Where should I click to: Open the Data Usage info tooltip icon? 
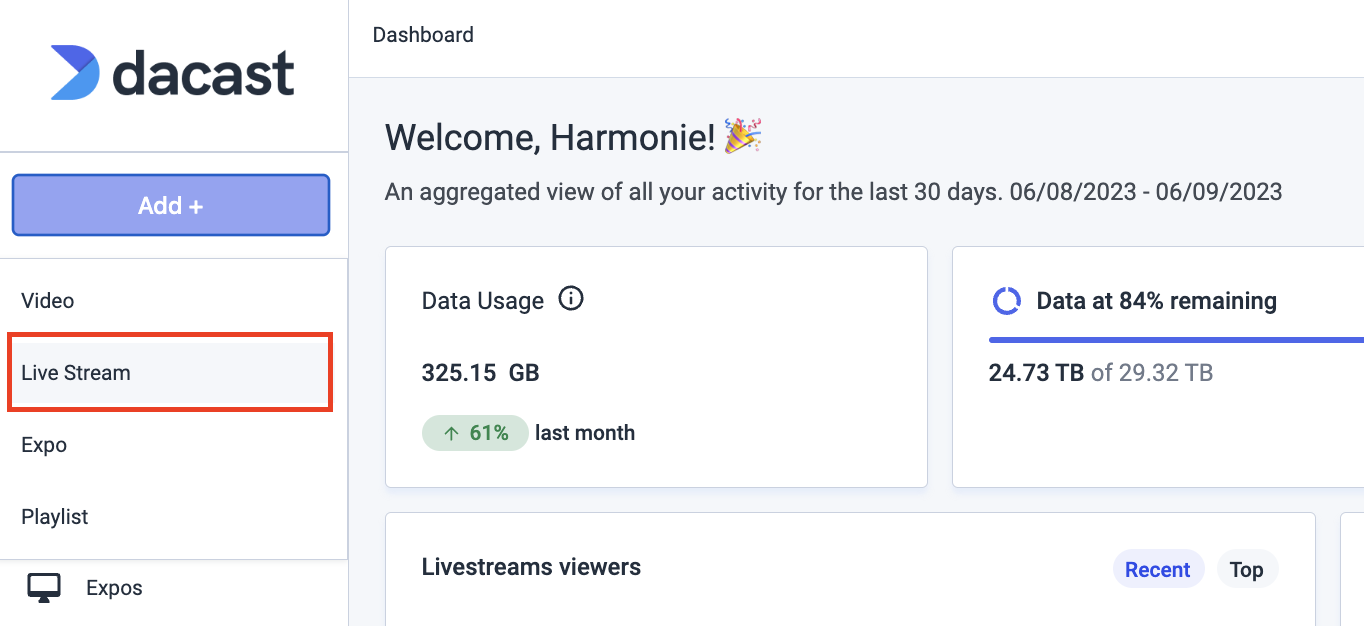click(571, 299)
